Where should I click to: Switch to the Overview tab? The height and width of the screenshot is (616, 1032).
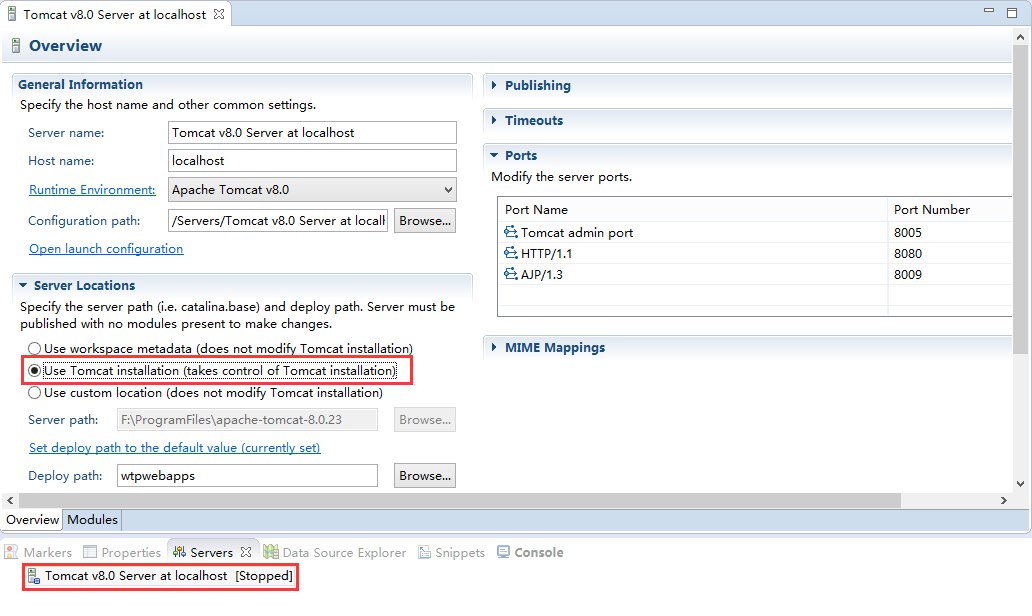point(32,519)
